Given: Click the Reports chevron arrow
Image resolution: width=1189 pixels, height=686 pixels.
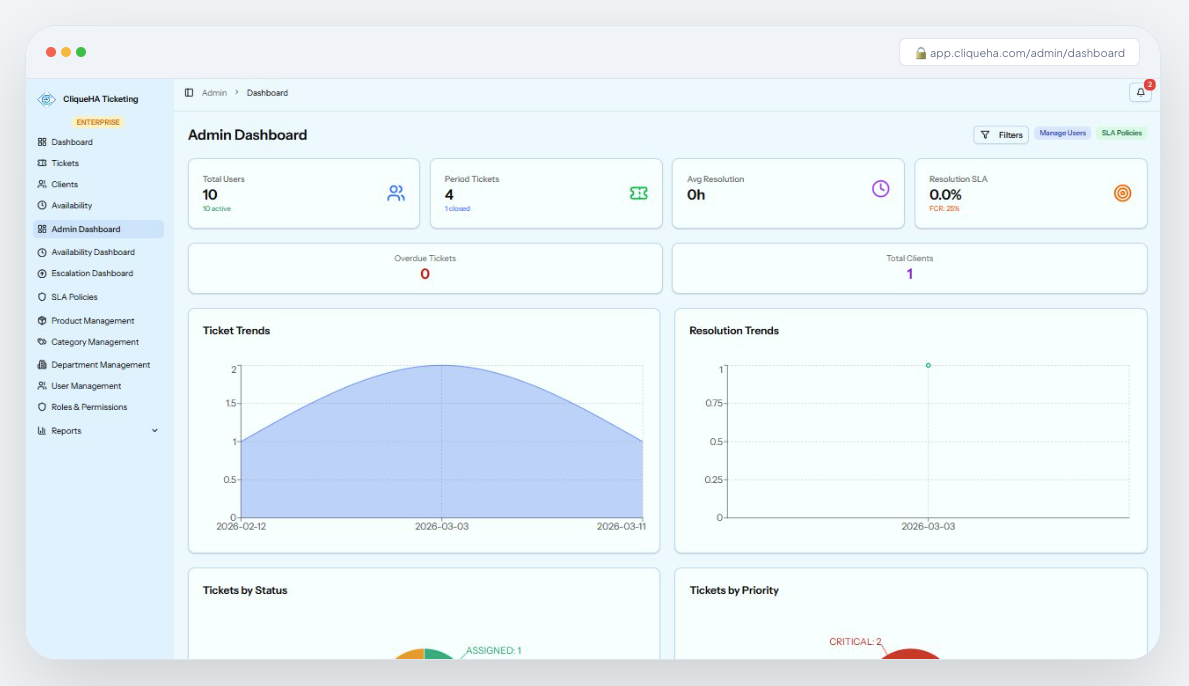Looking at the screenshot, I should coord(154,431).
